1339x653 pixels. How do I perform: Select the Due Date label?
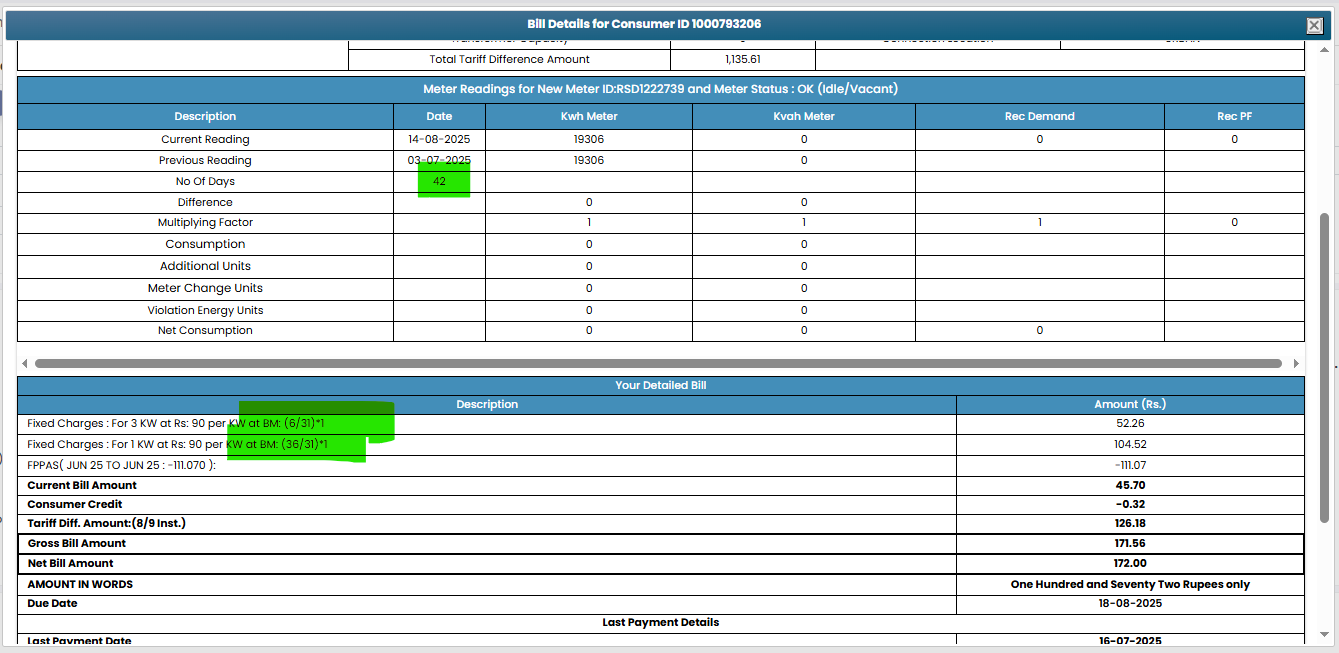[x=52, y=603]
